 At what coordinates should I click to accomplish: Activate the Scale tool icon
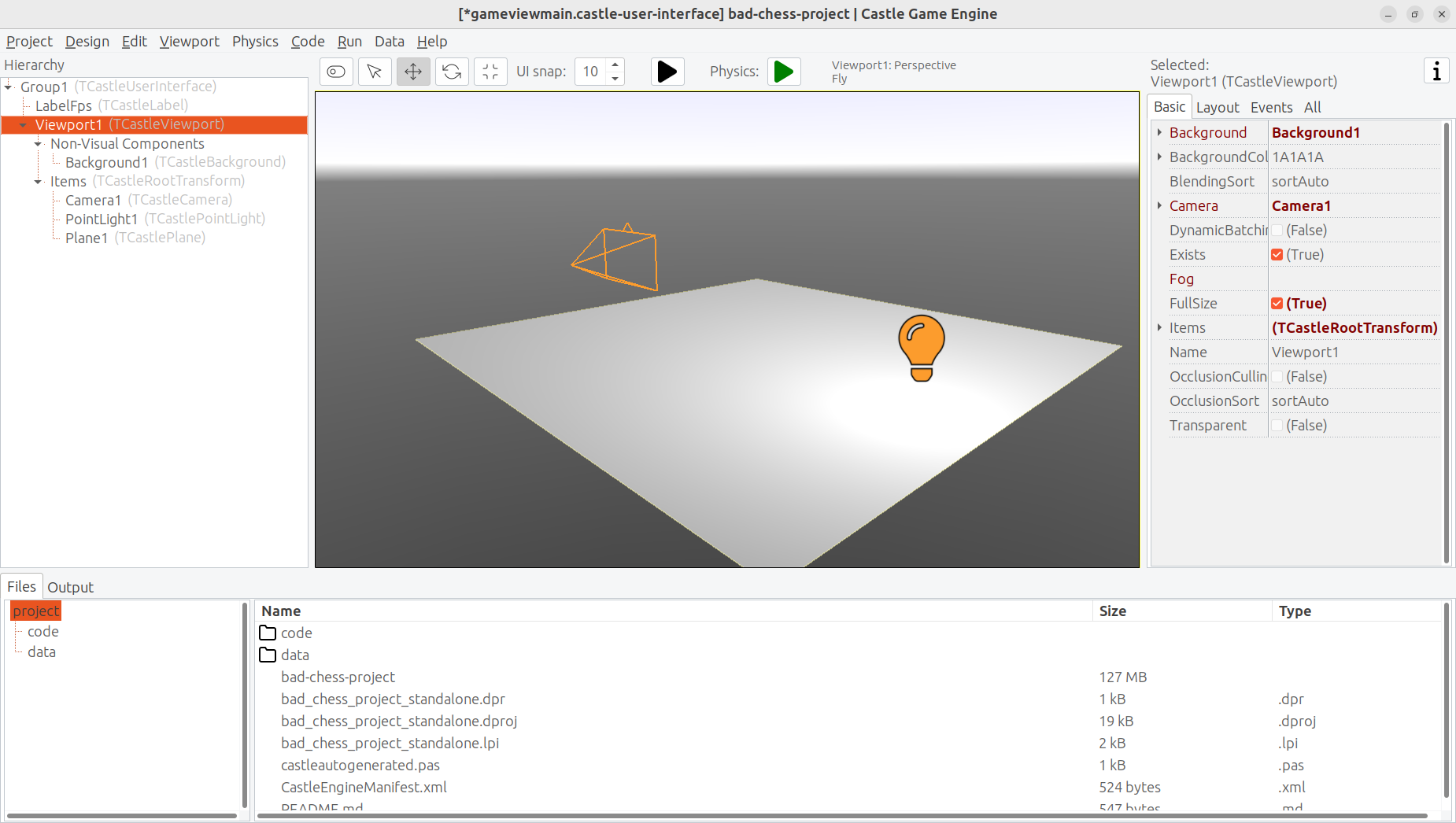pos(490,72)
